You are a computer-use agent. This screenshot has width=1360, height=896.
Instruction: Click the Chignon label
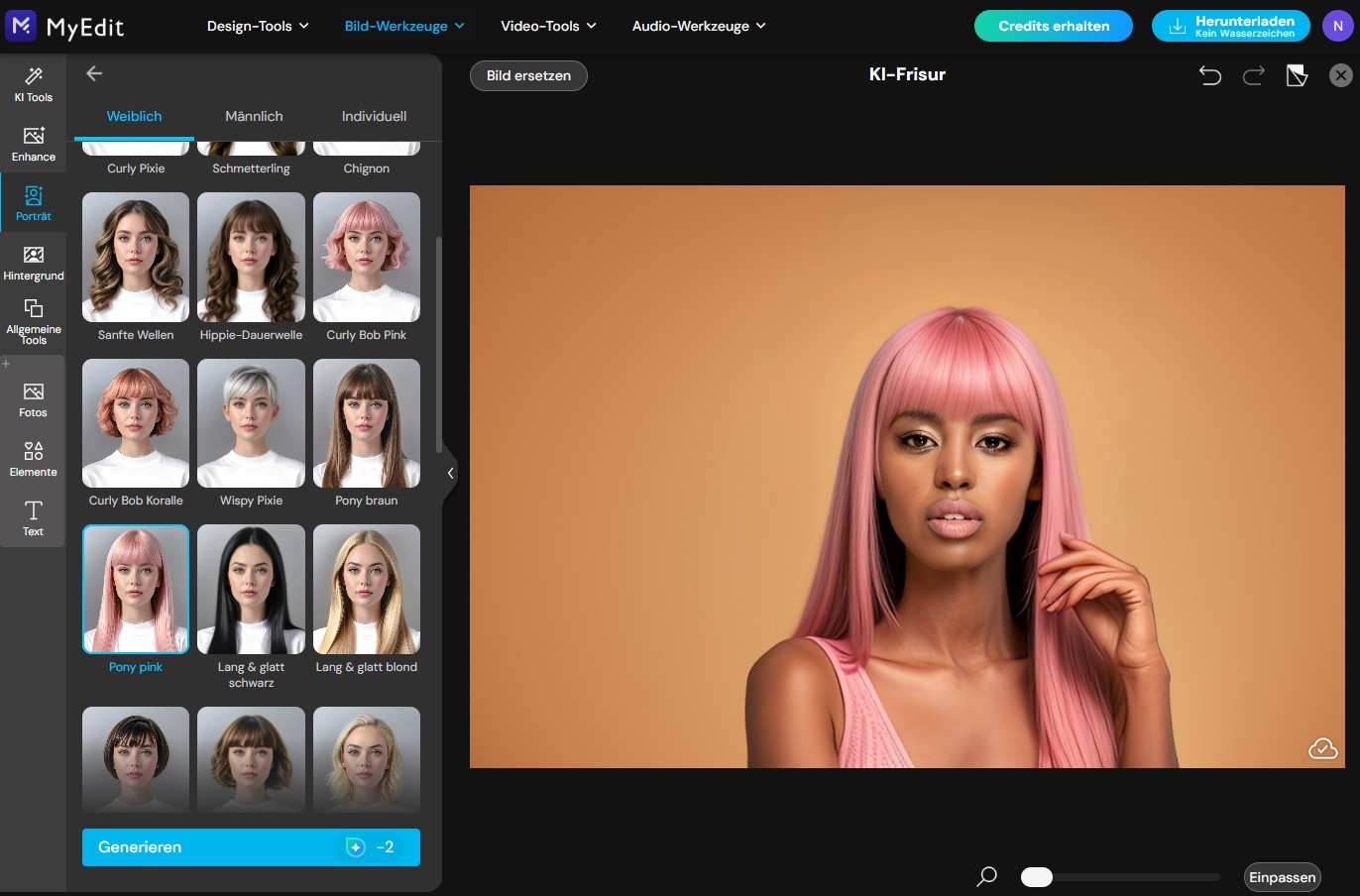(367, 168)
